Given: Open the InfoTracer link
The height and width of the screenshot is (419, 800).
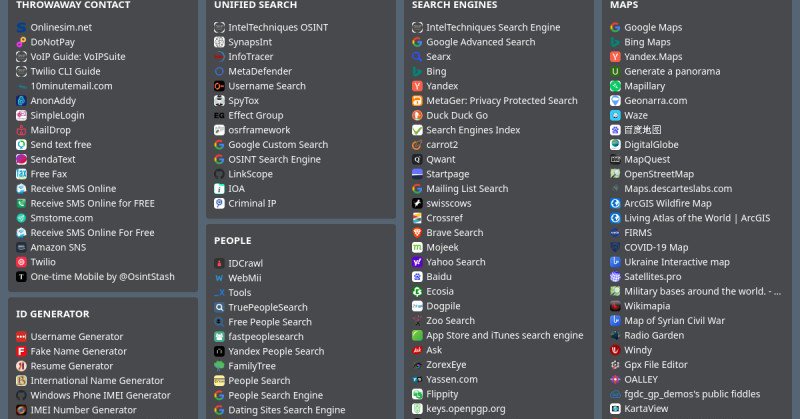Looking at the screenshot, I should 251,57.
